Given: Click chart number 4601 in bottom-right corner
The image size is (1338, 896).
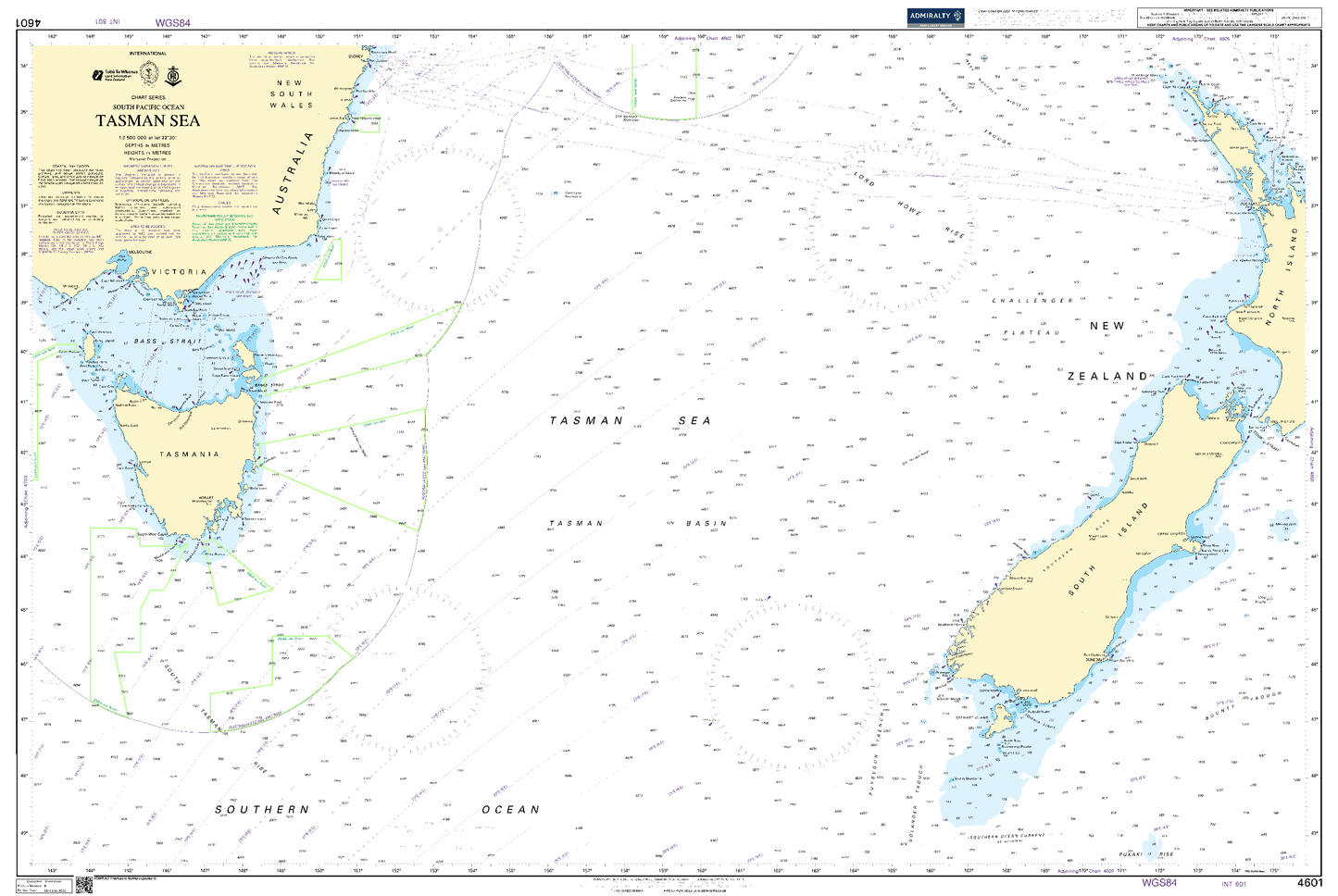Looking at the screenshot, I should pos(1309,883).
